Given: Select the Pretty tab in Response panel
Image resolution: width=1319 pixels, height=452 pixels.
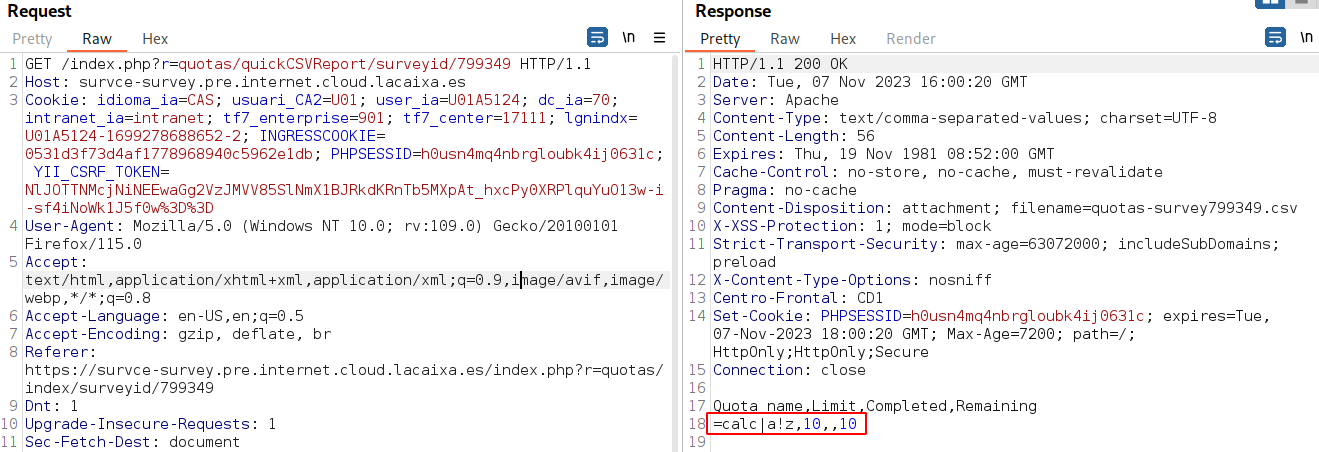Looking at the screenshot, I should [x=720, y=39].
